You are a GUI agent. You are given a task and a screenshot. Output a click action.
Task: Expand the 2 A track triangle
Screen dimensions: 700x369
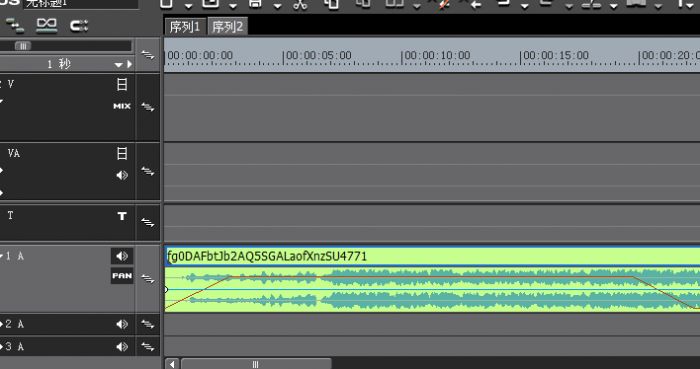coord(1,324)
